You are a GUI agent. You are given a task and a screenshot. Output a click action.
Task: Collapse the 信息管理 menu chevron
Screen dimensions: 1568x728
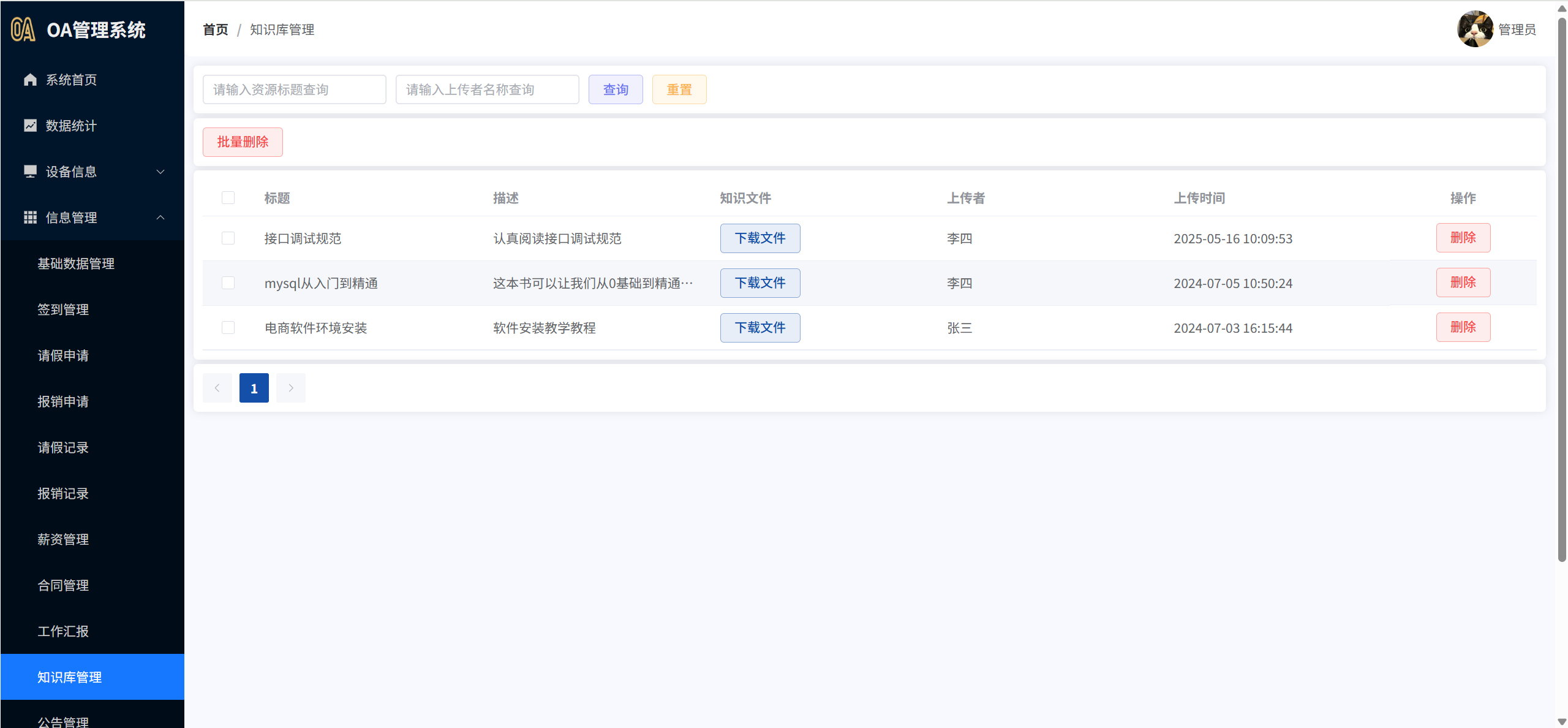tap(160, 218)
